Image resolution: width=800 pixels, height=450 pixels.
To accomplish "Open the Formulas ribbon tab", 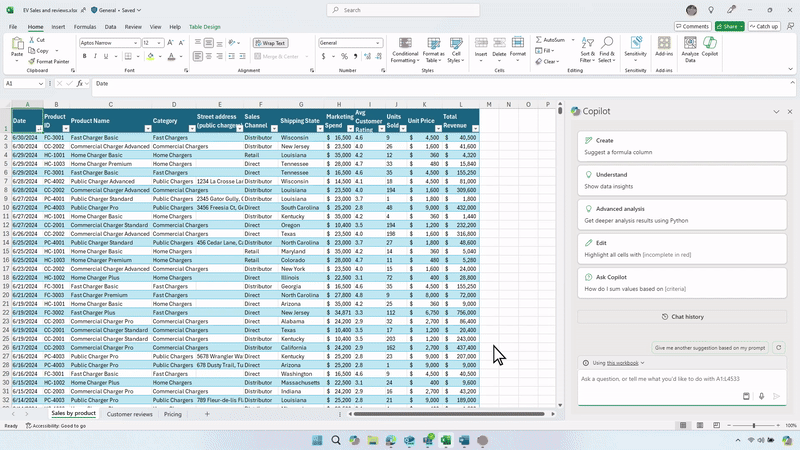I will tap(85, 26).
